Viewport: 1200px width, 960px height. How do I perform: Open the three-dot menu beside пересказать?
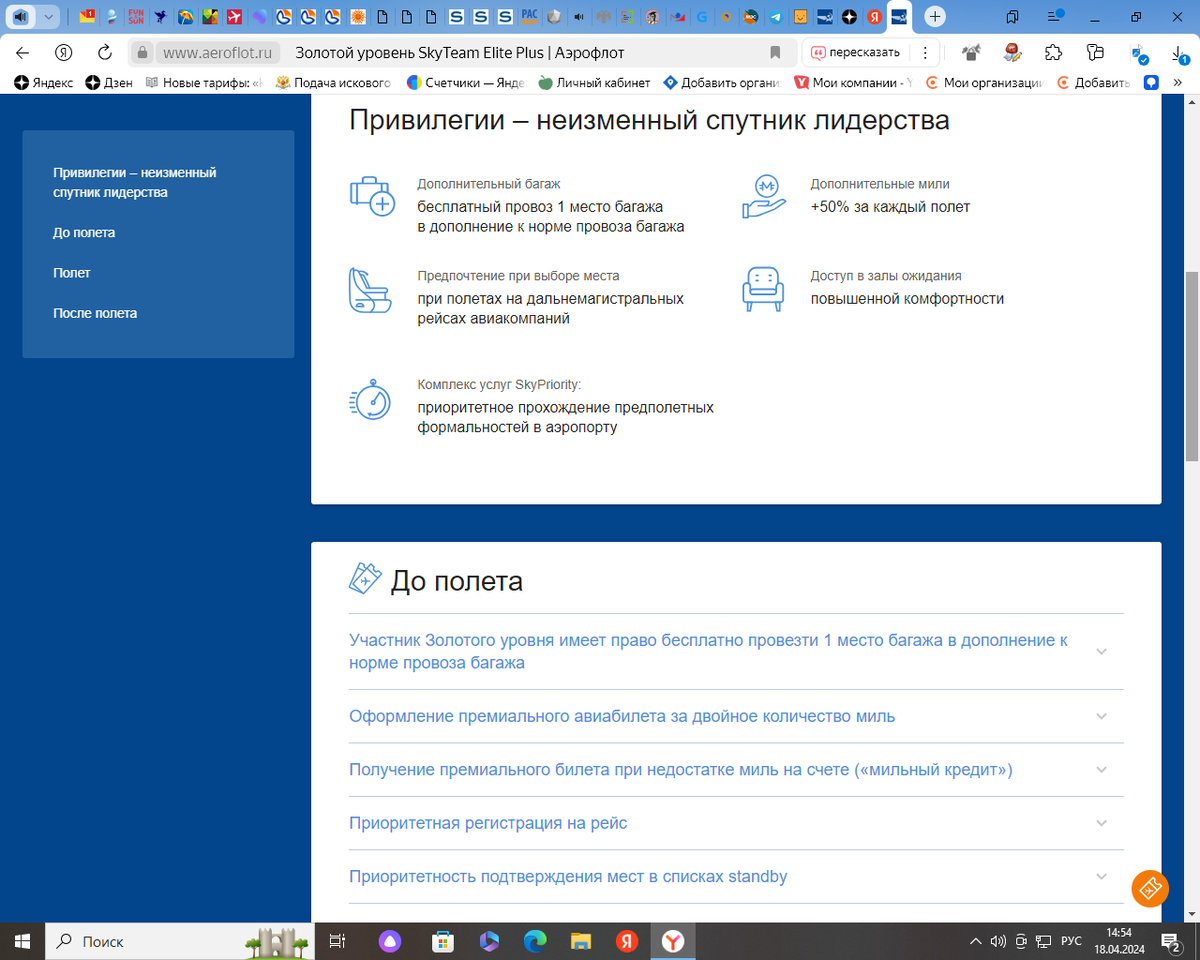click(x=926, y=53)
